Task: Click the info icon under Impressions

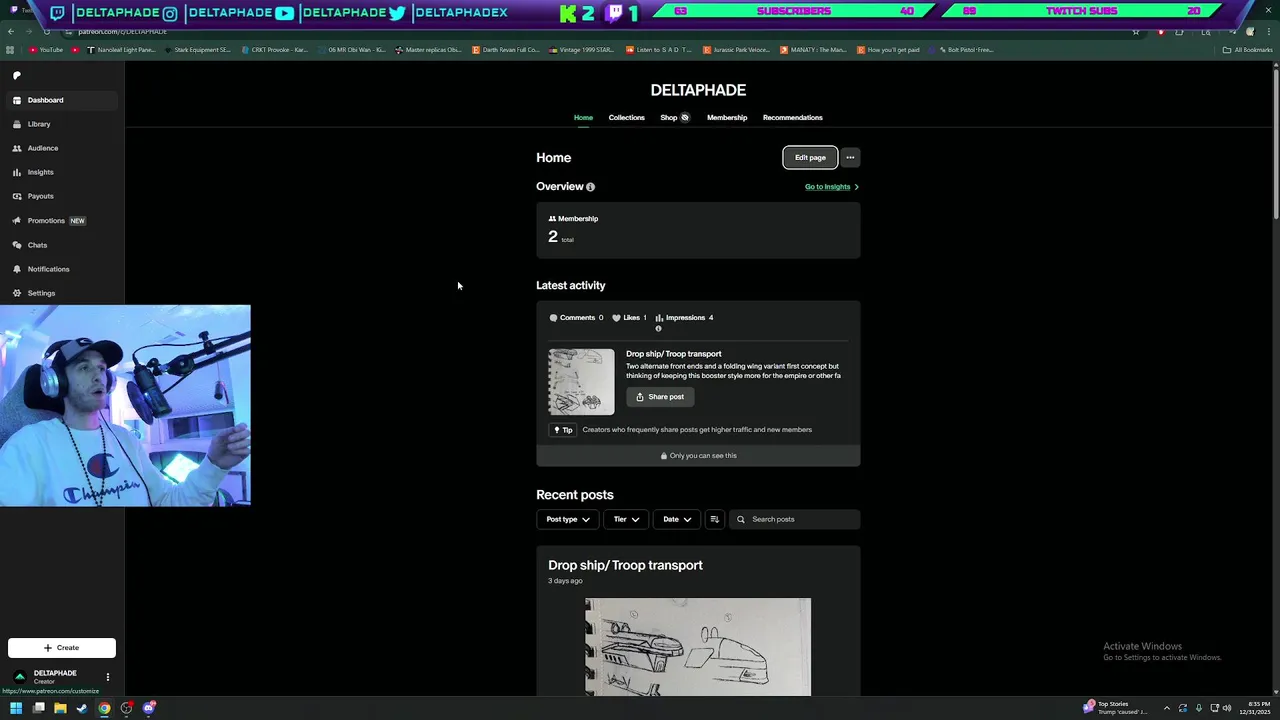Action: [x=658, y=329]
